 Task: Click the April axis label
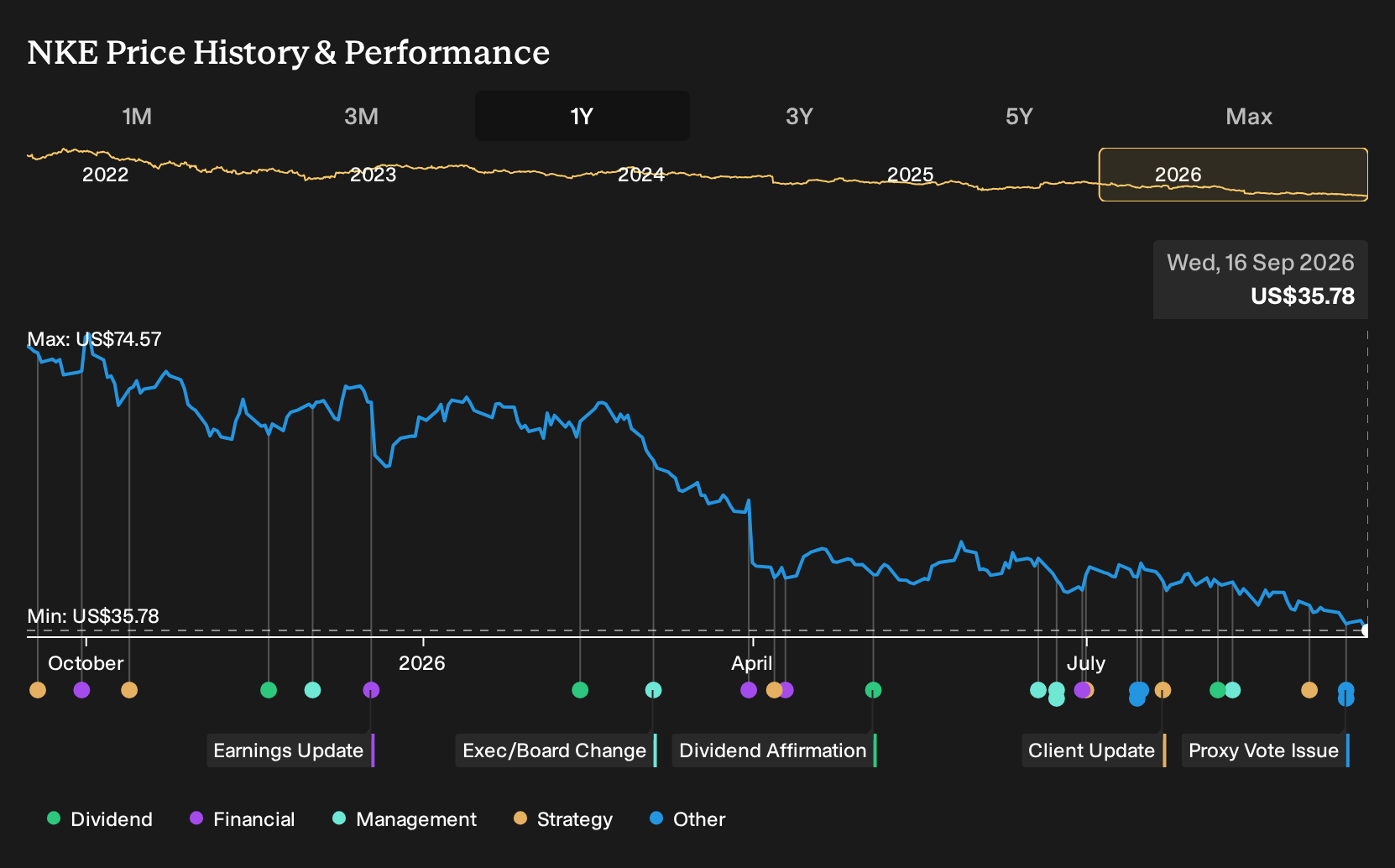752,663
